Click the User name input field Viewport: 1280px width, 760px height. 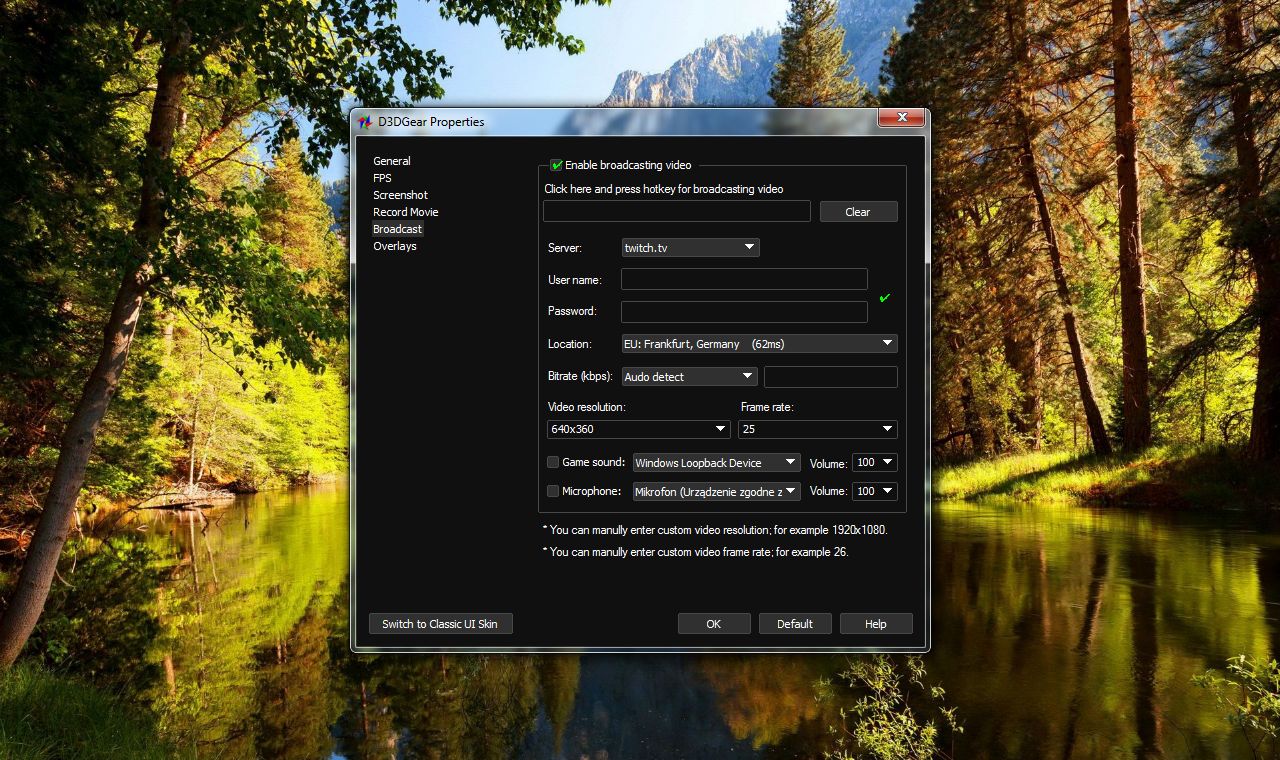pyautogui.click(x=744, y=279)
